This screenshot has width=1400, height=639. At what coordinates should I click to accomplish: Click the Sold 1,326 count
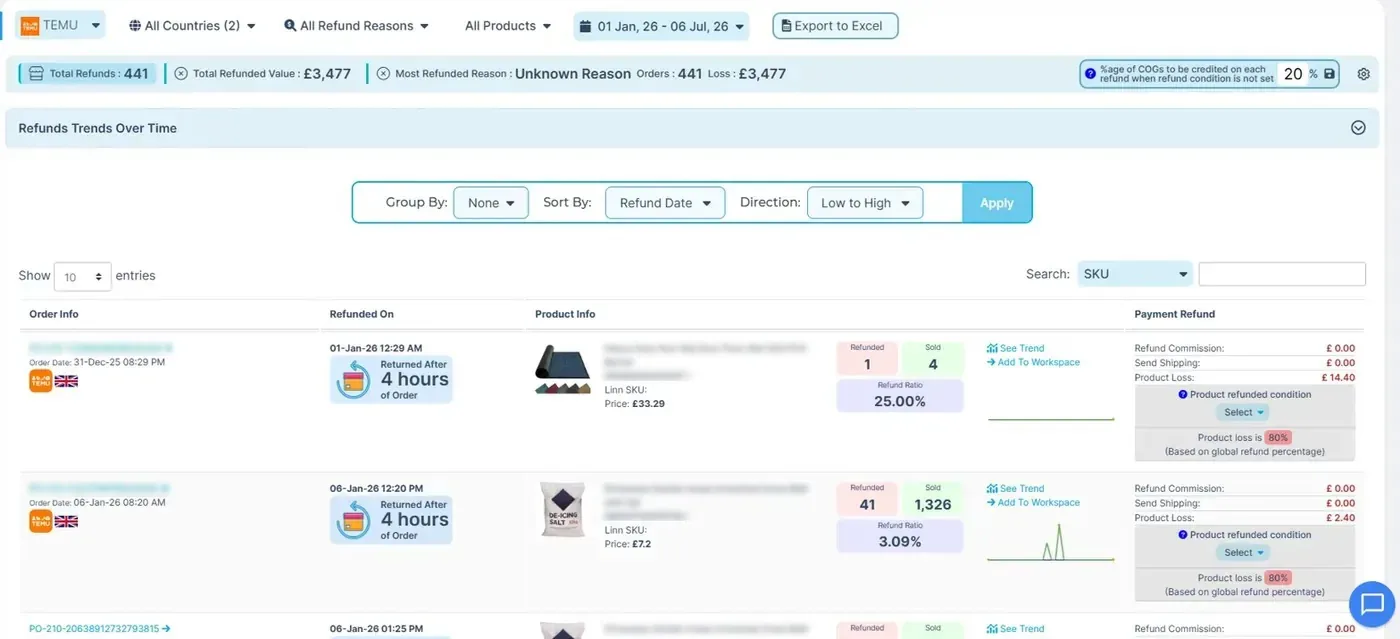pyautogui.click(x=933, y=504)
